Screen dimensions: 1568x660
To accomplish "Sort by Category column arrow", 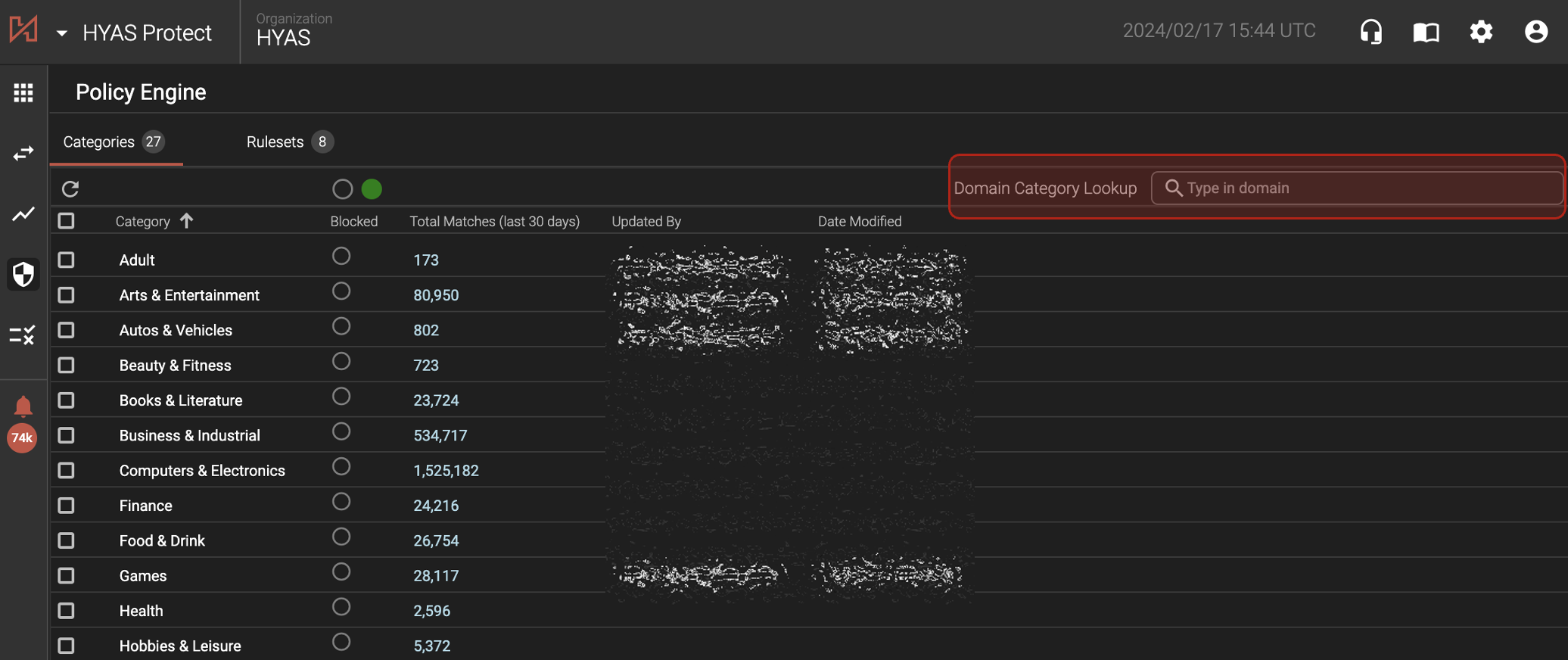I will tap(187, 221).
